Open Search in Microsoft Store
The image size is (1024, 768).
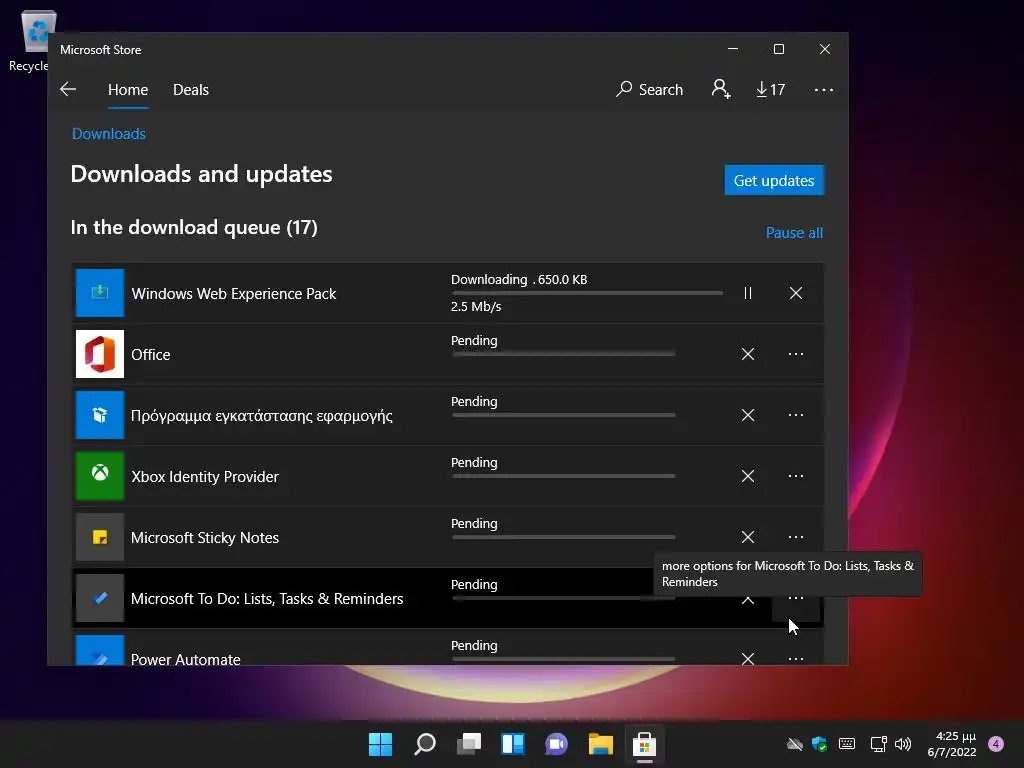pos(649,89)
